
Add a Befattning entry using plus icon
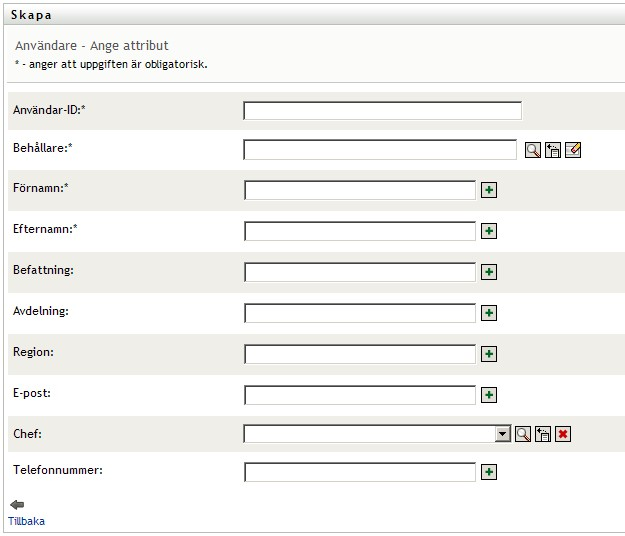point(489,272)
